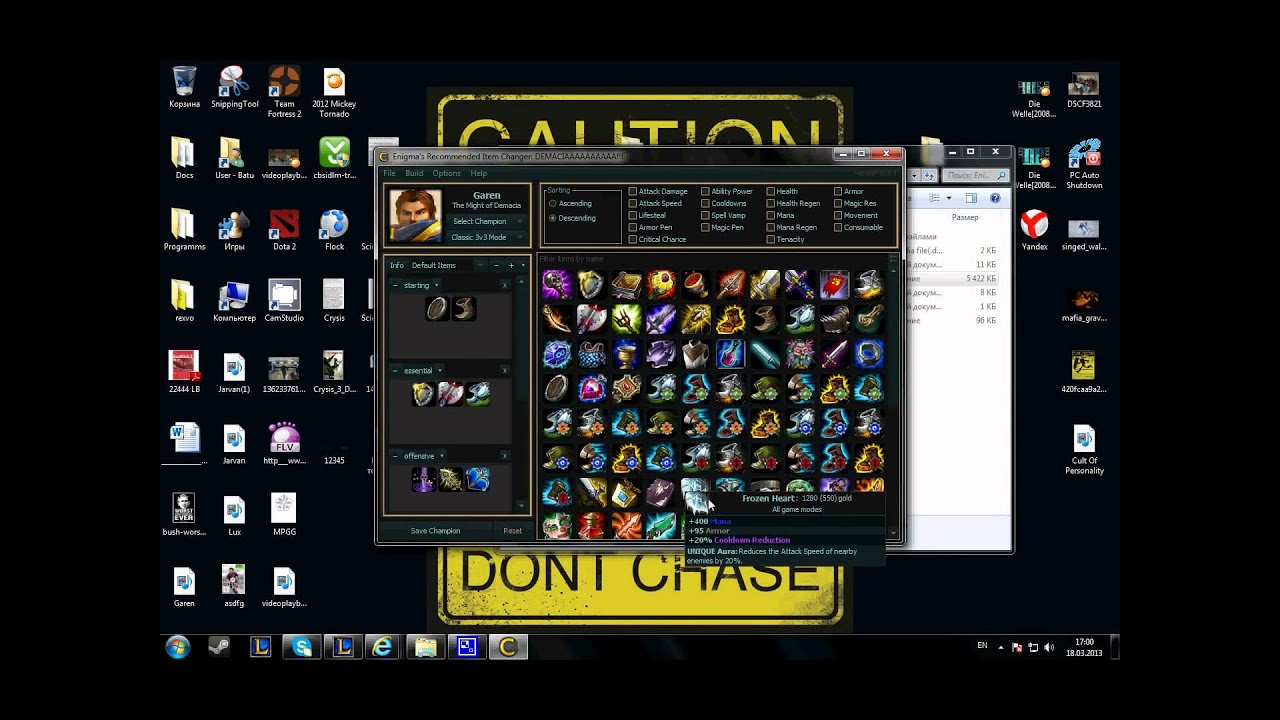Viewport: 1280px width, 720px height.
Task: Open Skype taskbar icon
Action: (x=302, y=647)
